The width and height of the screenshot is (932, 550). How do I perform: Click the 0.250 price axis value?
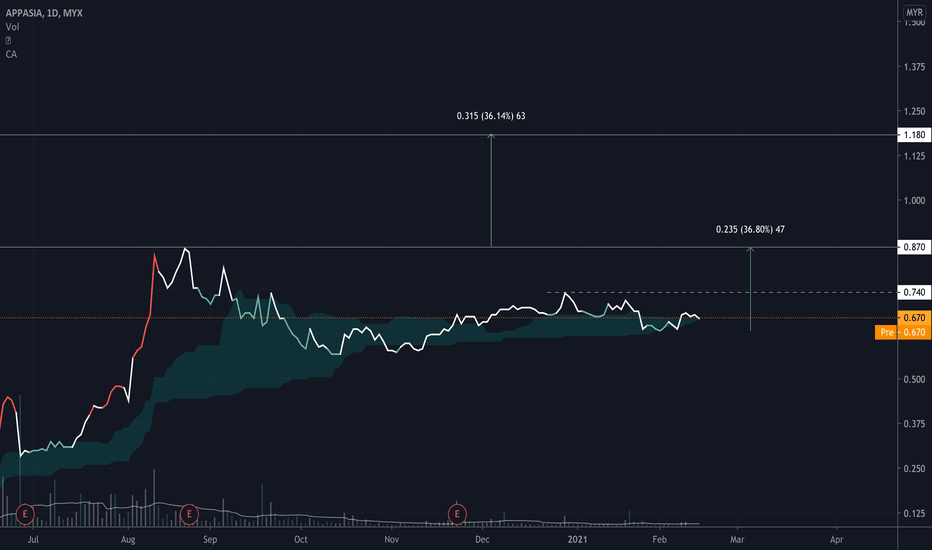click(914, 469)
